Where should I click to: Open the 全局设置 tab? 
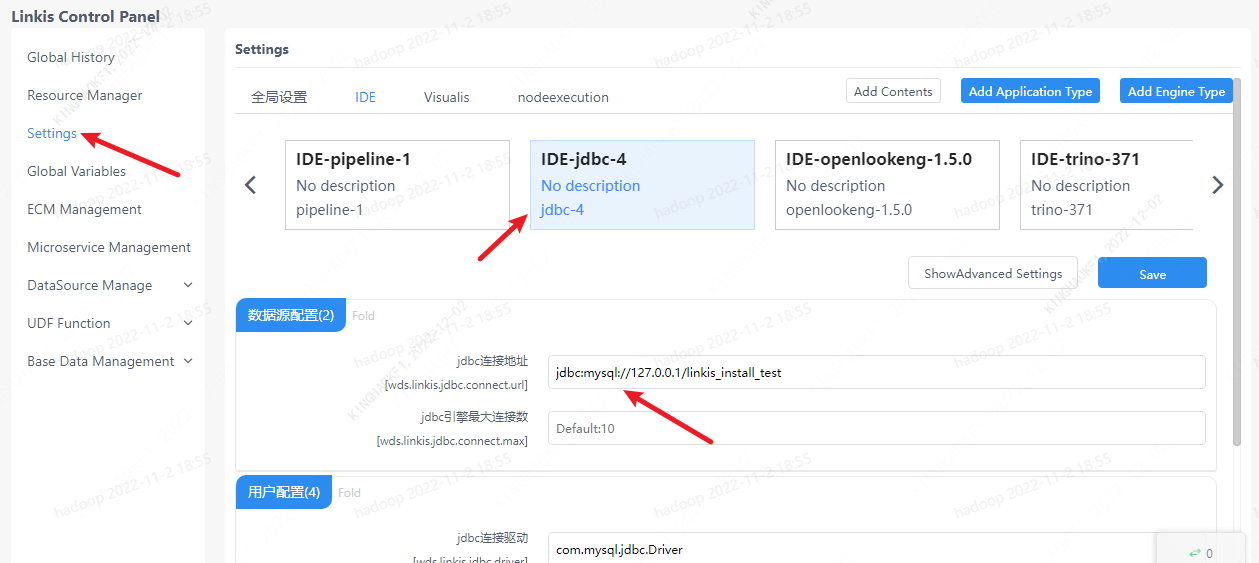(x=279, y=97)
